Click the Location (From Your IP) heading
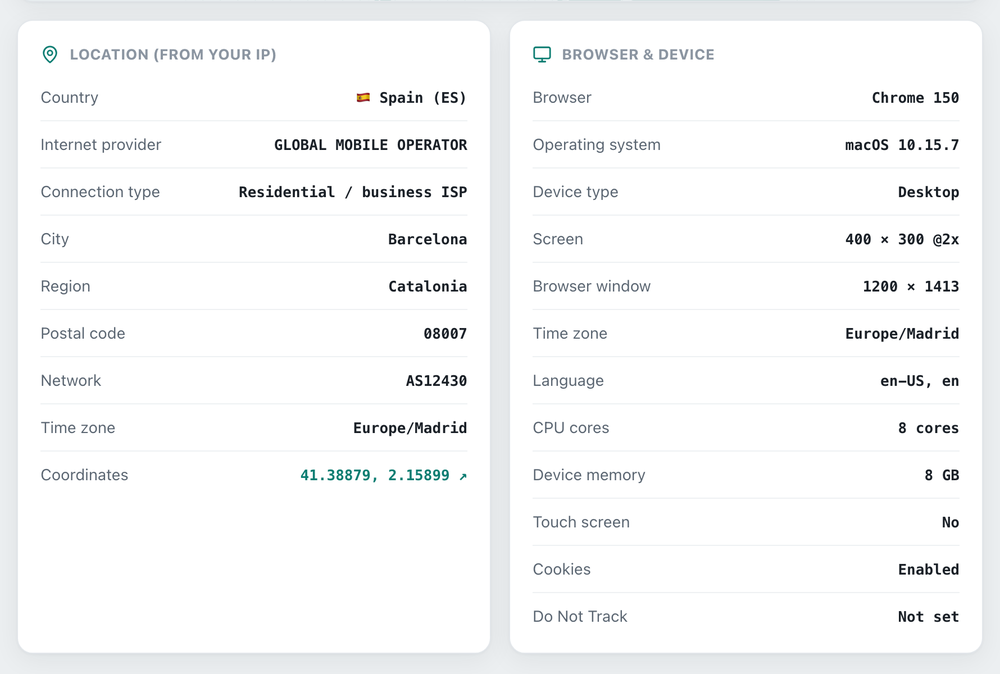Screen dimensions: 1000x674 point(173,55)
